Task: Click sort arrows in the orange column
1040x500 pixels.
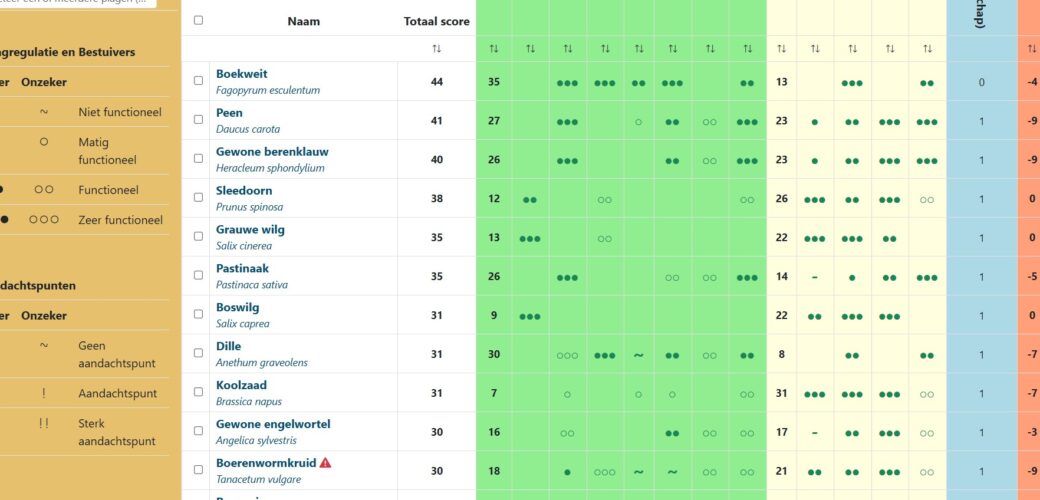Action: pos(1031,48)
